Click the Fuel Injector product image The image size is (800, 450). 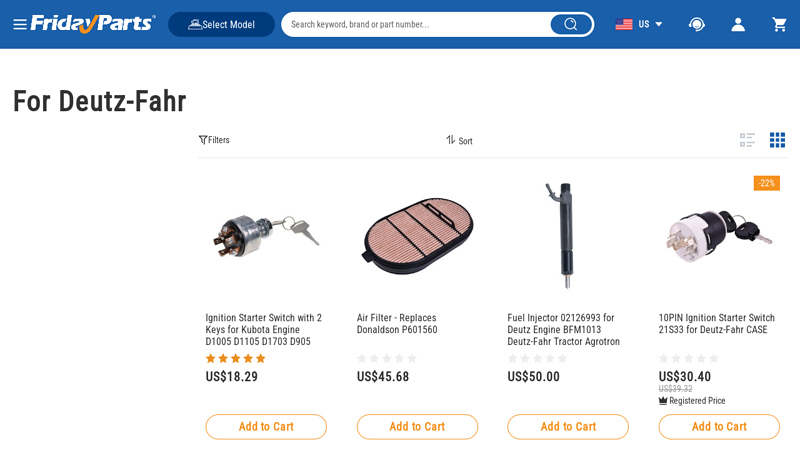click(x=567, y=236)
